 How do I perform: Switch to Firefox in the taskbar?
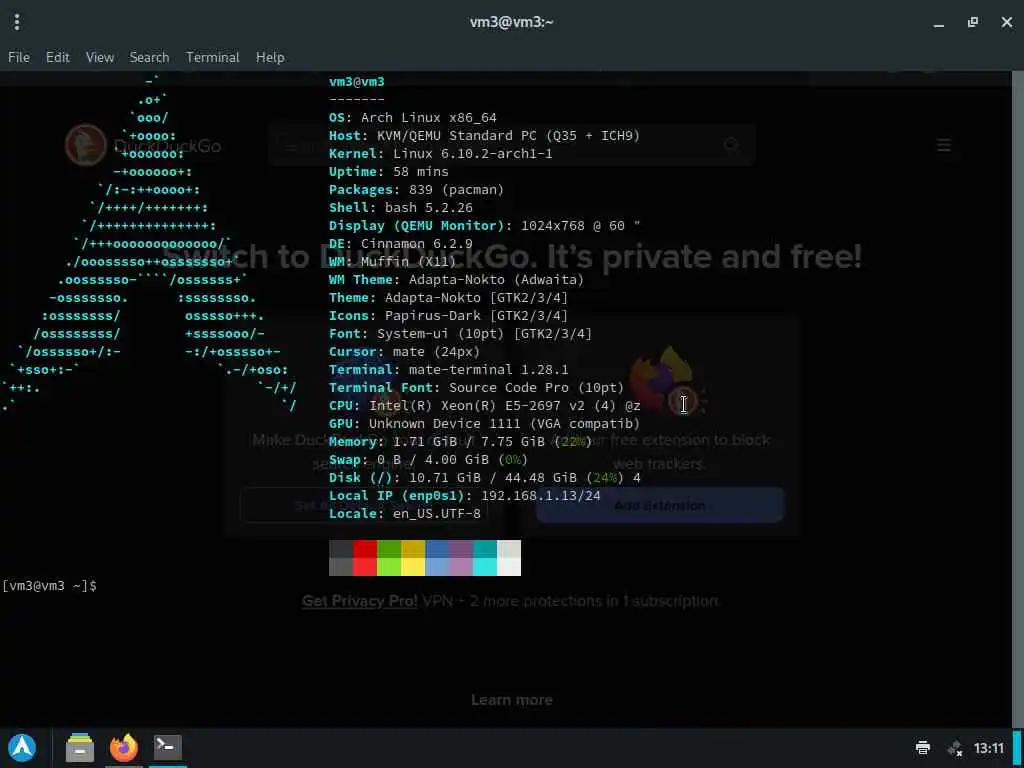[123, 748]
